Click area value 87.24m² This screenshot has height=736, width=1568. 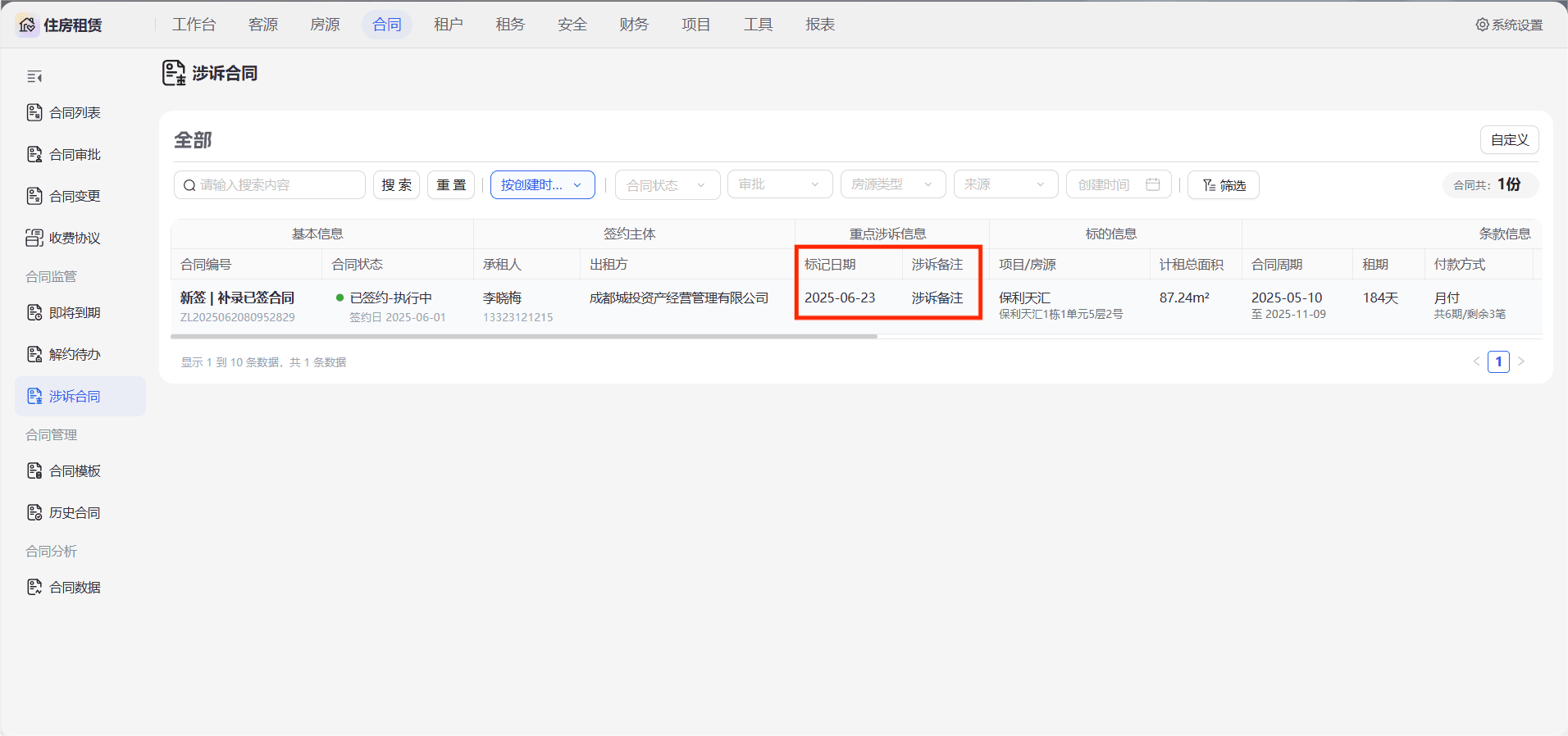[x=1184, y=298]
